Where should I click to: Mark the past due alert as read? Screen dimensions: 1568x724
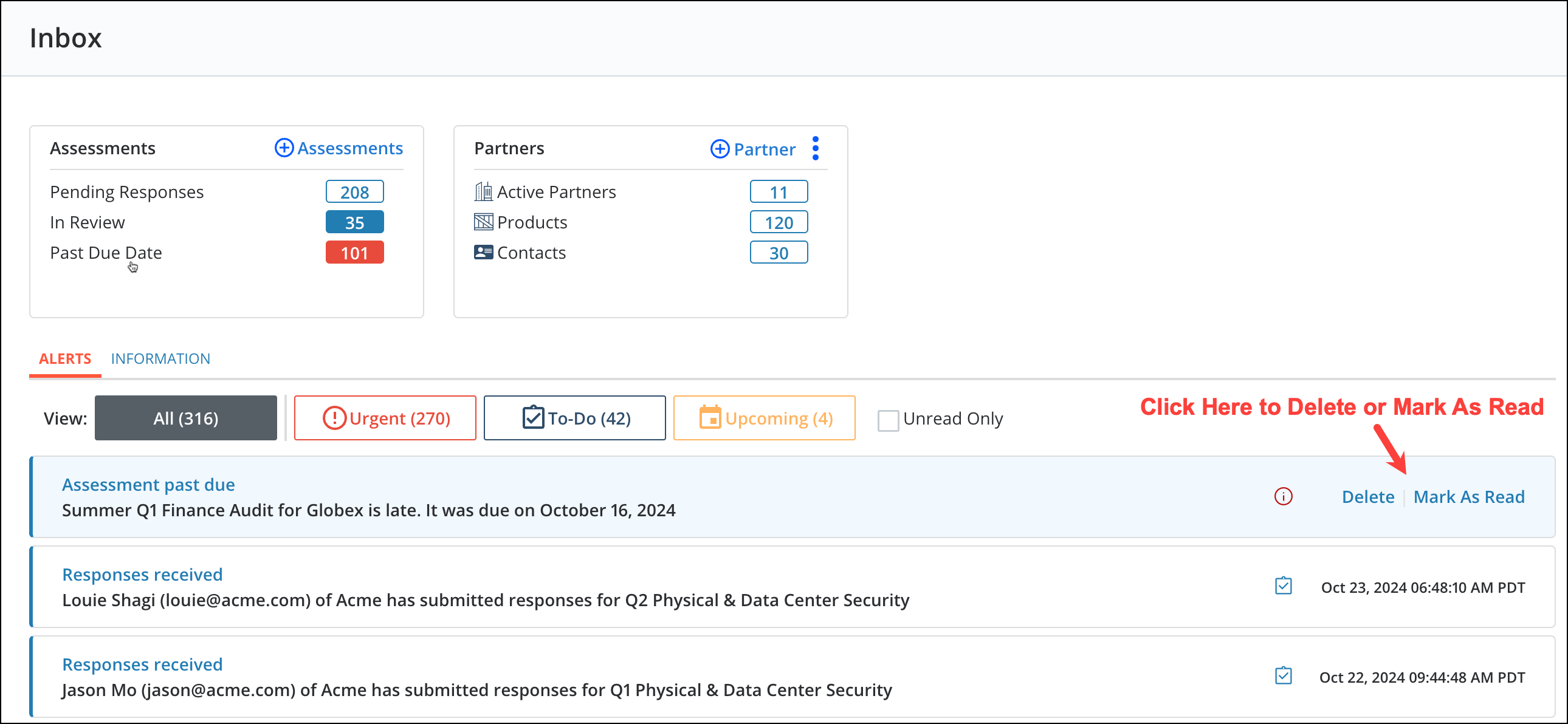tap(1468, 497)
